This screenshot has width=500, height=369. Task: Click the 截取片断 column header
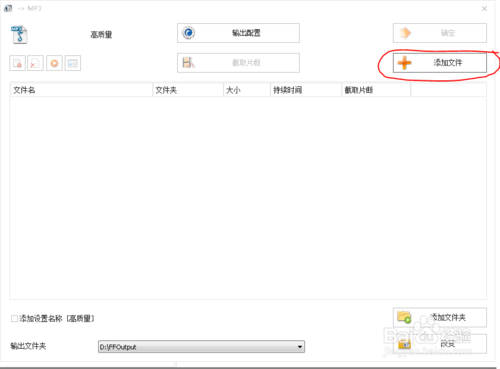click(376, 90)
